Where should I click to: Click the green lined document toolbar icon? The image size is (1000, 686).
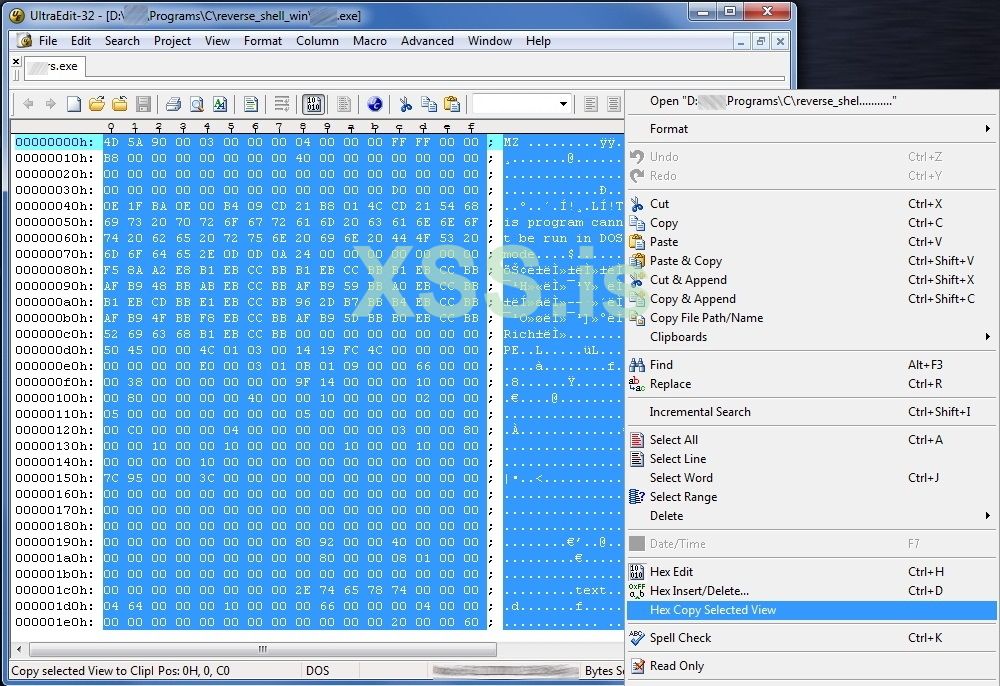coord(251,104)
